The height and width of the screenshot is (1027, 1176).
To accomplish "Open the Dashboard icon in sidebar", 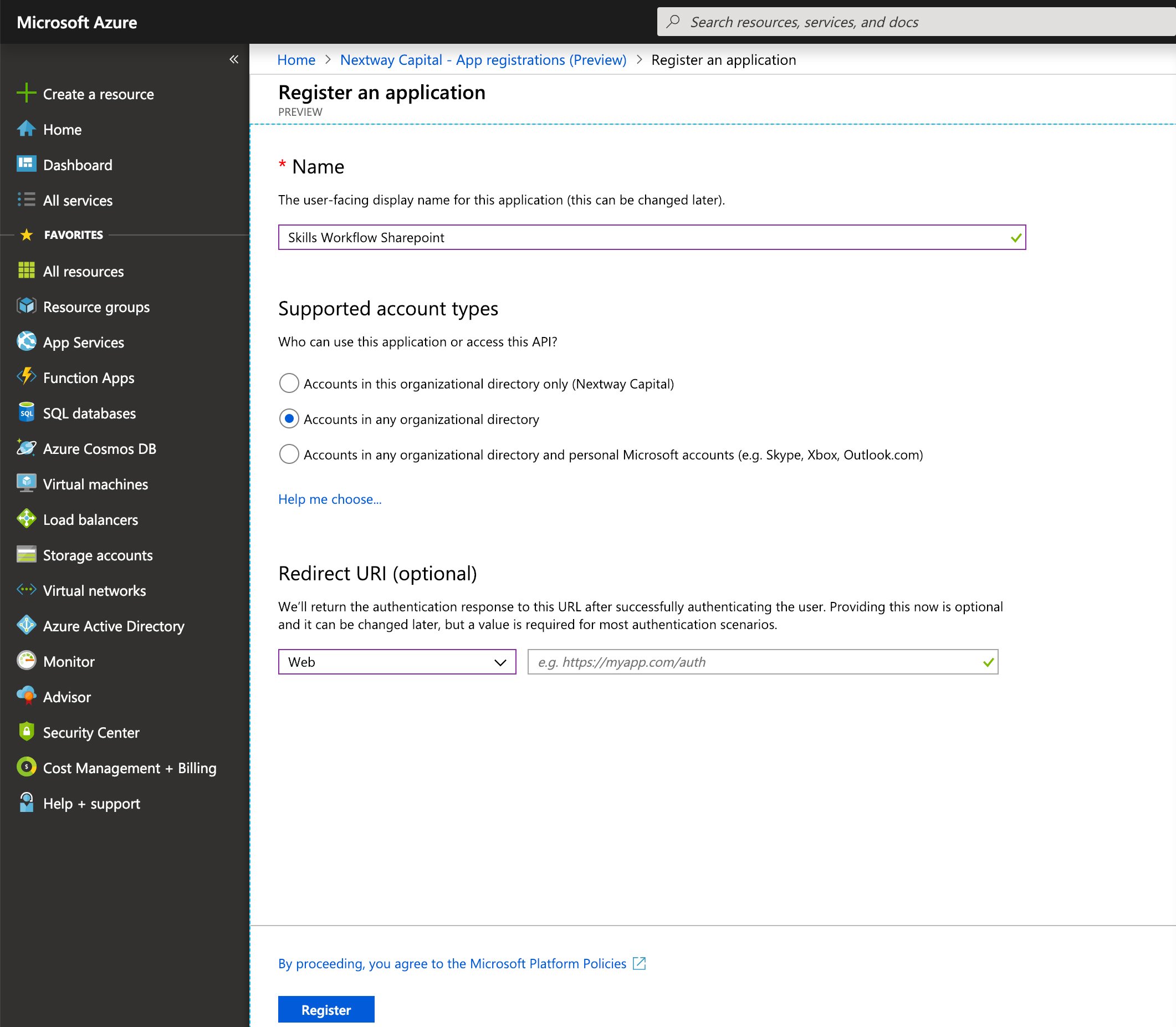I will click(x=27, y=165).
